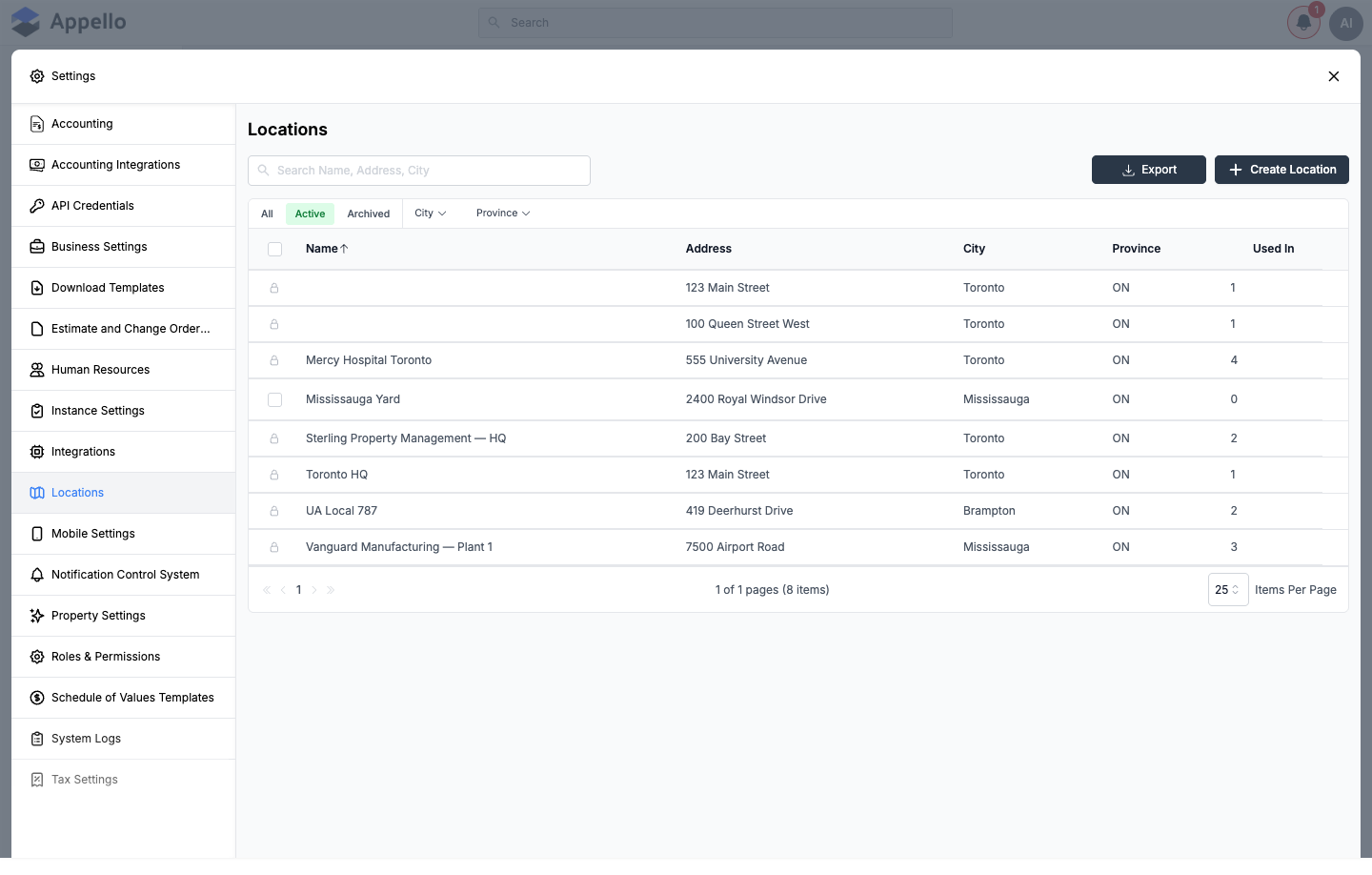Image resolution: width=1372 pixels, height=875 pixels.
Task: Expand the City filter dropdown
Action: (x=431, y=214)
